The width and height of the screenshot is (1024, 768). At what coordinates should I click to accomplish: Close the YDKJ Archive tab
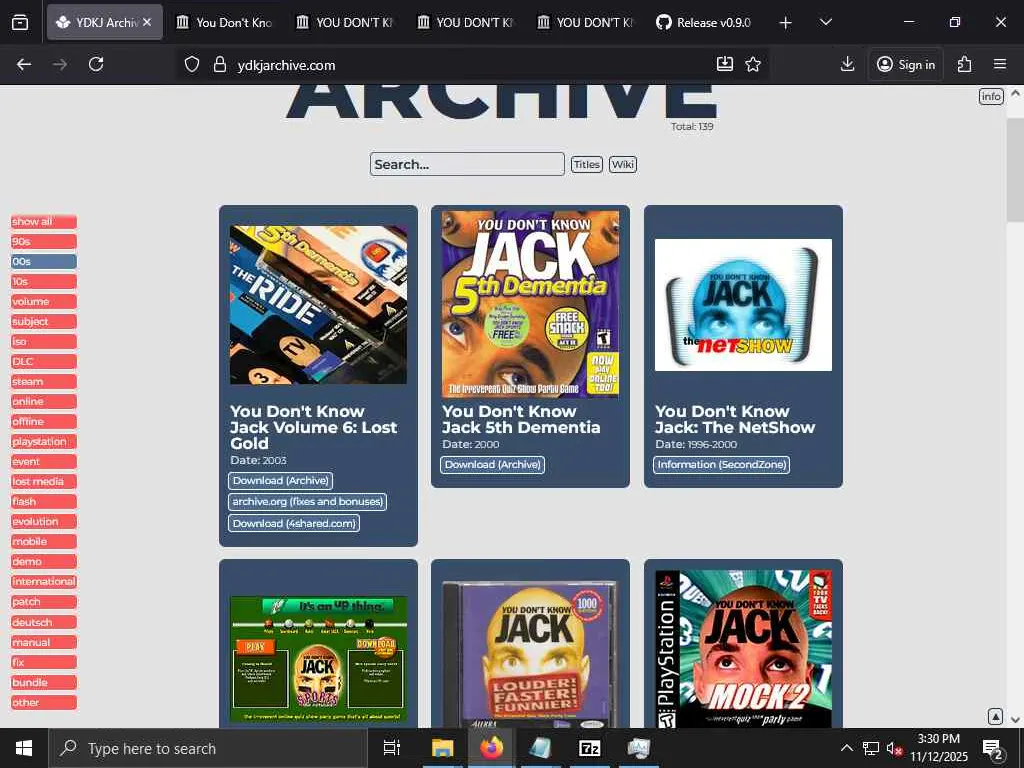pos(147,22)
